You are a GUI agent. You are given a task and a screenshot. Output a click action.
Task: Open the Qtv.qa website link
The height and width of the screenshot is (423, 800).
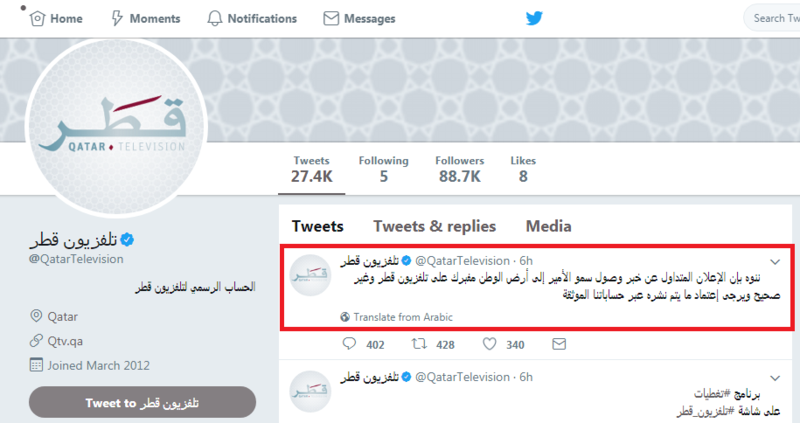coord(67,338)
